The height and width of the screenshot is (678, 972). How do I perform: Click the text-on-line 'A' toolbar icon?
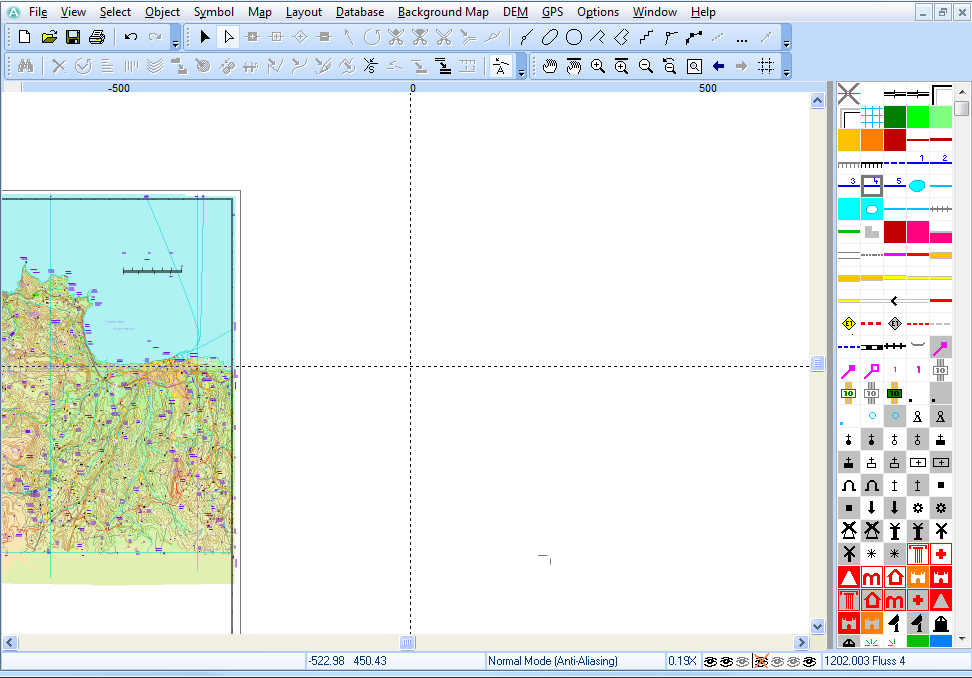[500, 66]
